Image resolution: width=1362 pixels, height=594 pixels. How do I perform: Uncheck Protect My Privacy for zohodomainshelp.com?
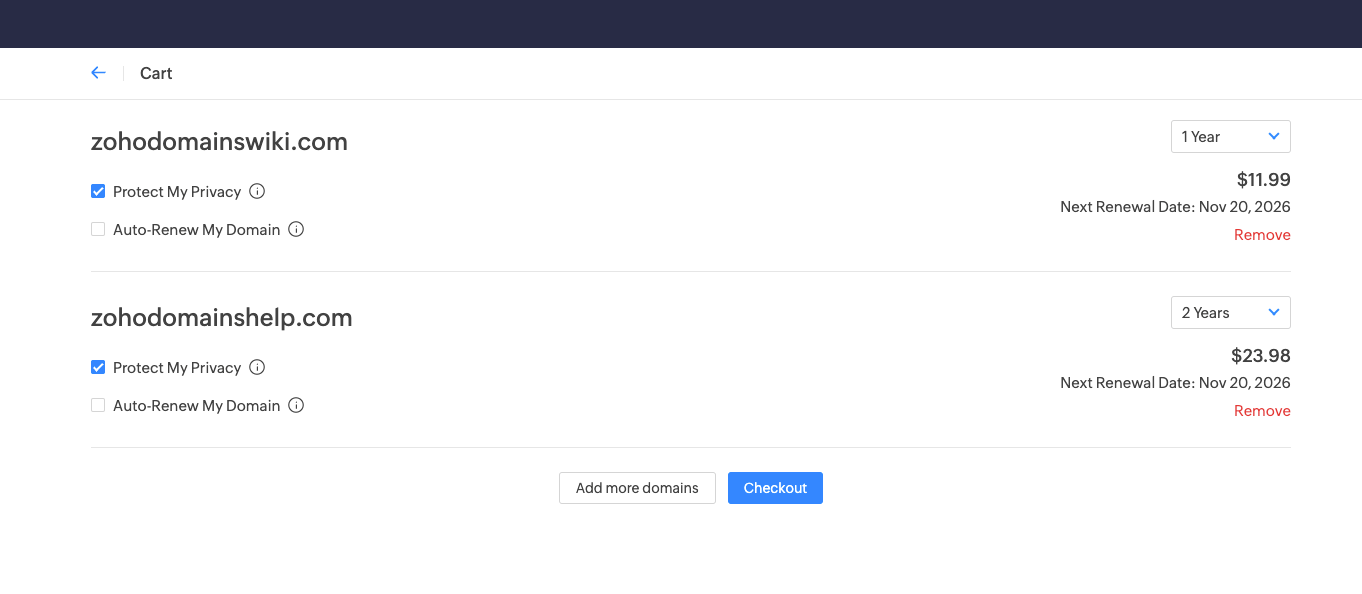coord(98,367)
